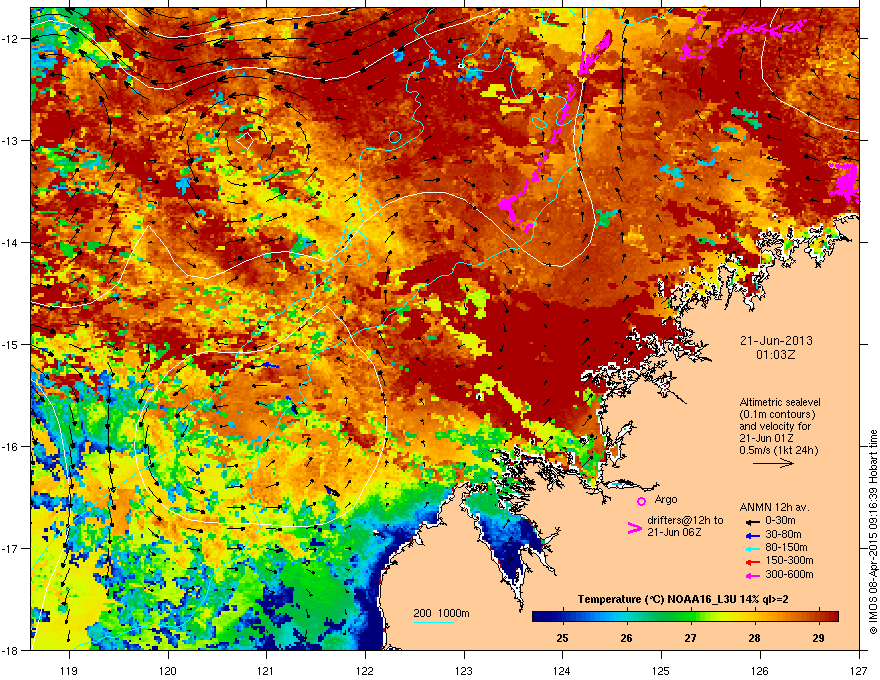Screen dimensions: 880x680
Task: Click the color bar tick label '28'
Action: point(754,638)
